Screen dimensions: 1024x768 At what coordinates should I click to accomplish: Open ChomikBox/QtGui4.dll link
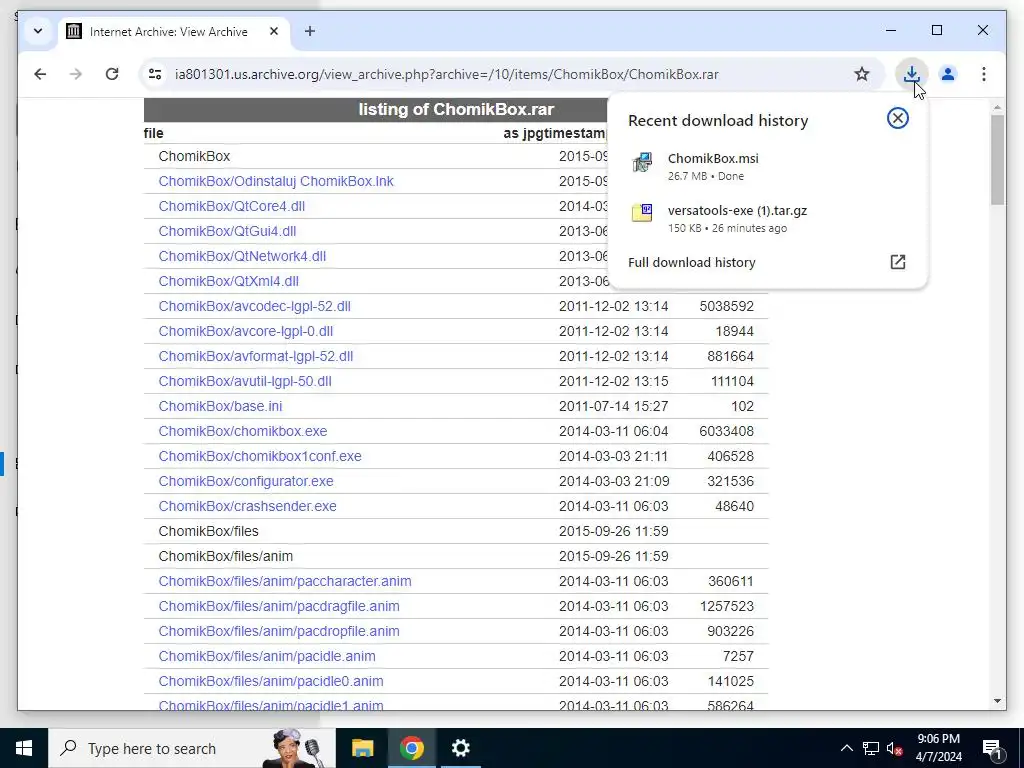click(227, 231)
